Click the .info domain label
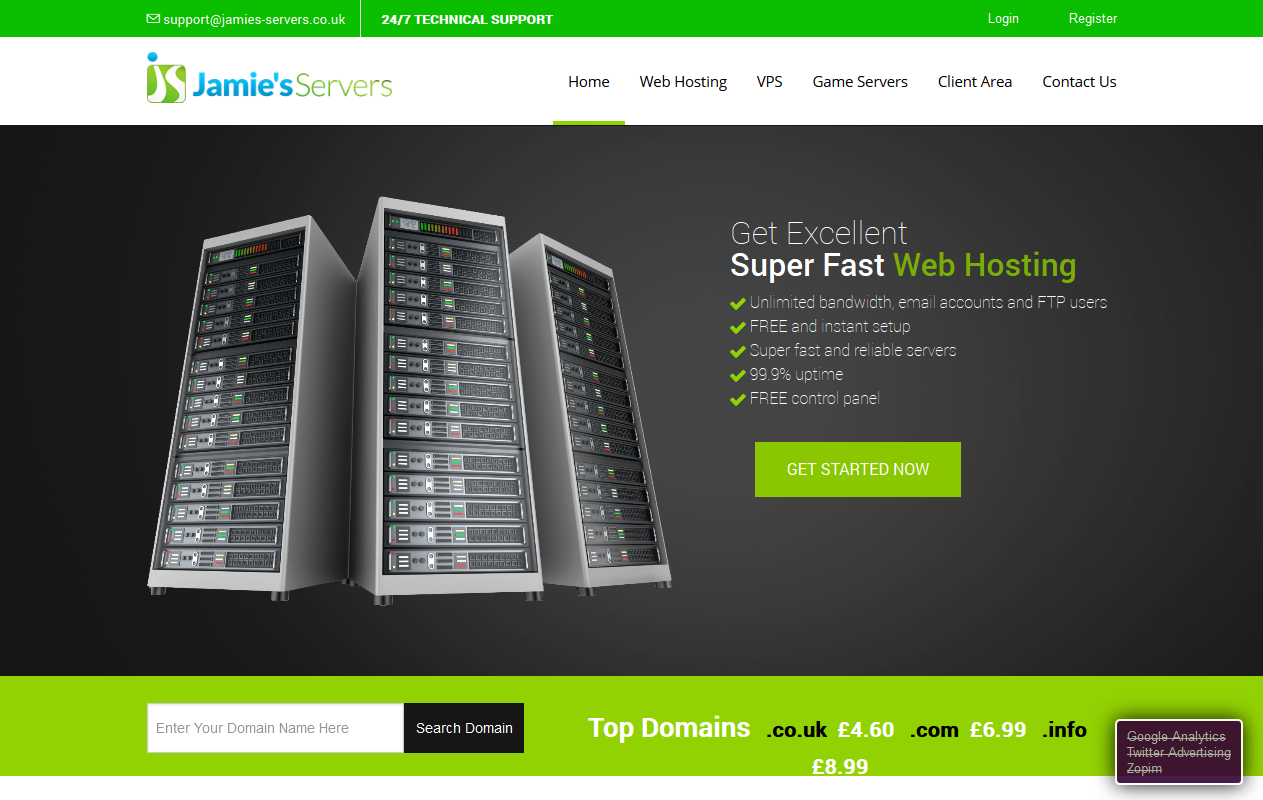This screenshot has height=800, width=1263. click(x=1064, y=730)
